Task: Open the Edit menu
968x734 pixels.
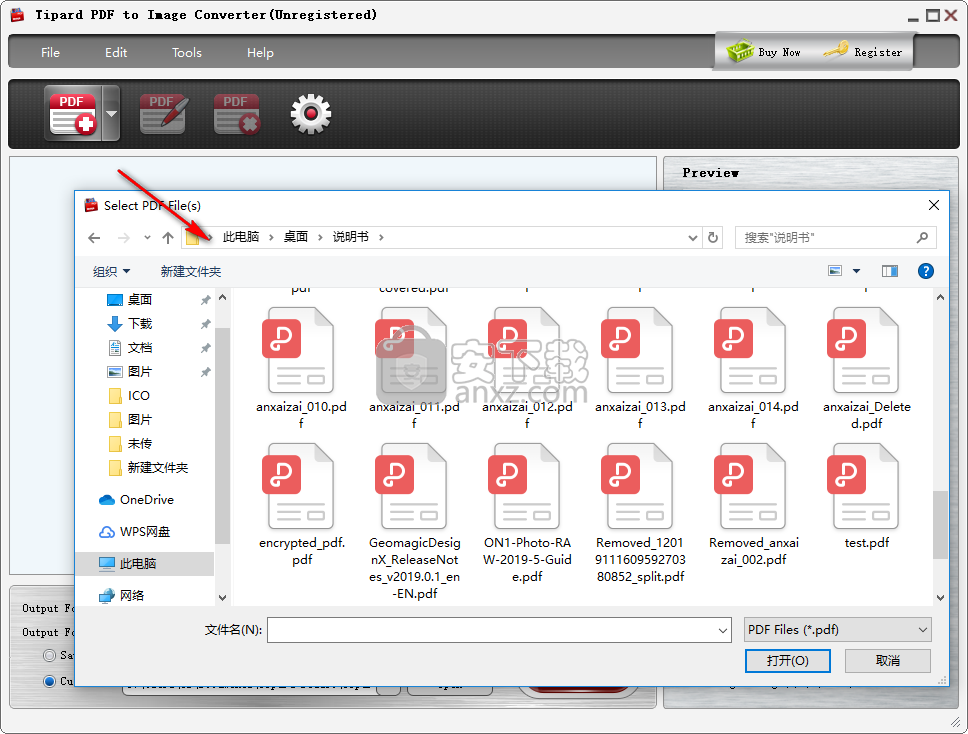Action: [115, 52]
